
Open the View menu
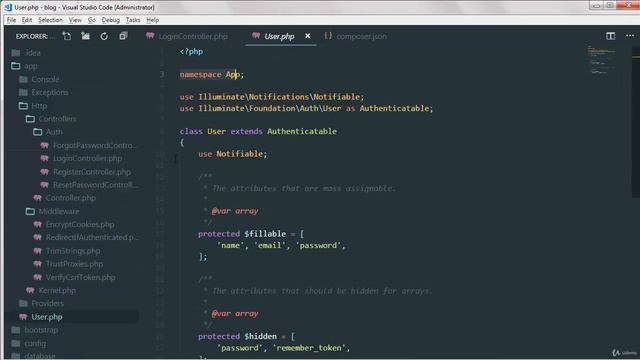point(75,20)
